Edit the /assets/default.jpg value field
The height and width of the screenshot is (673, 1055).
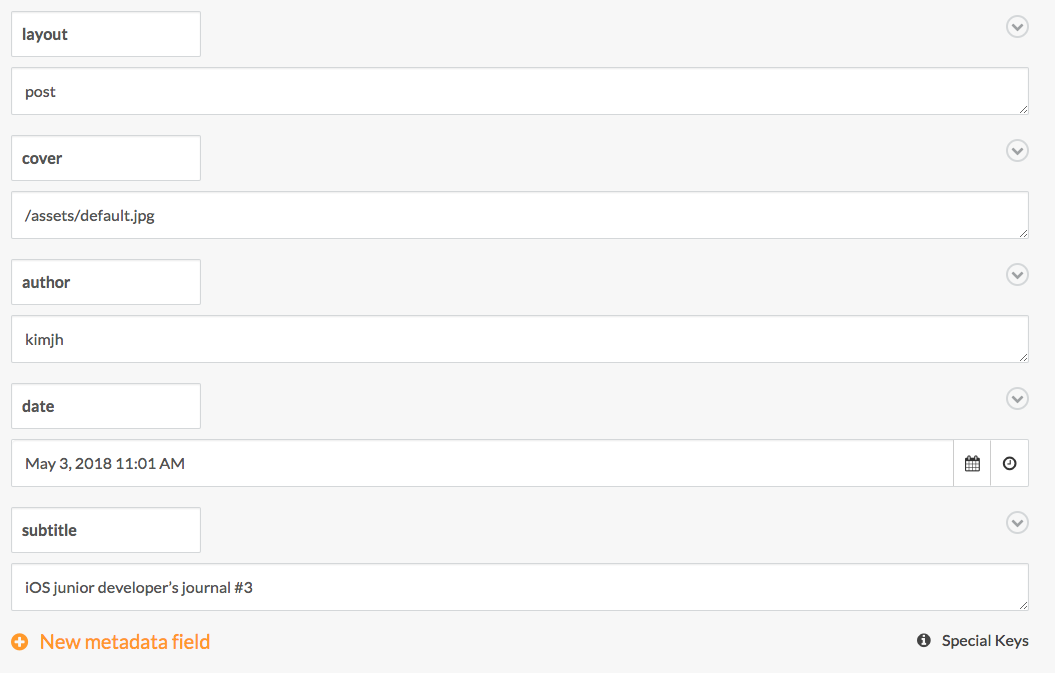[520, 215]
